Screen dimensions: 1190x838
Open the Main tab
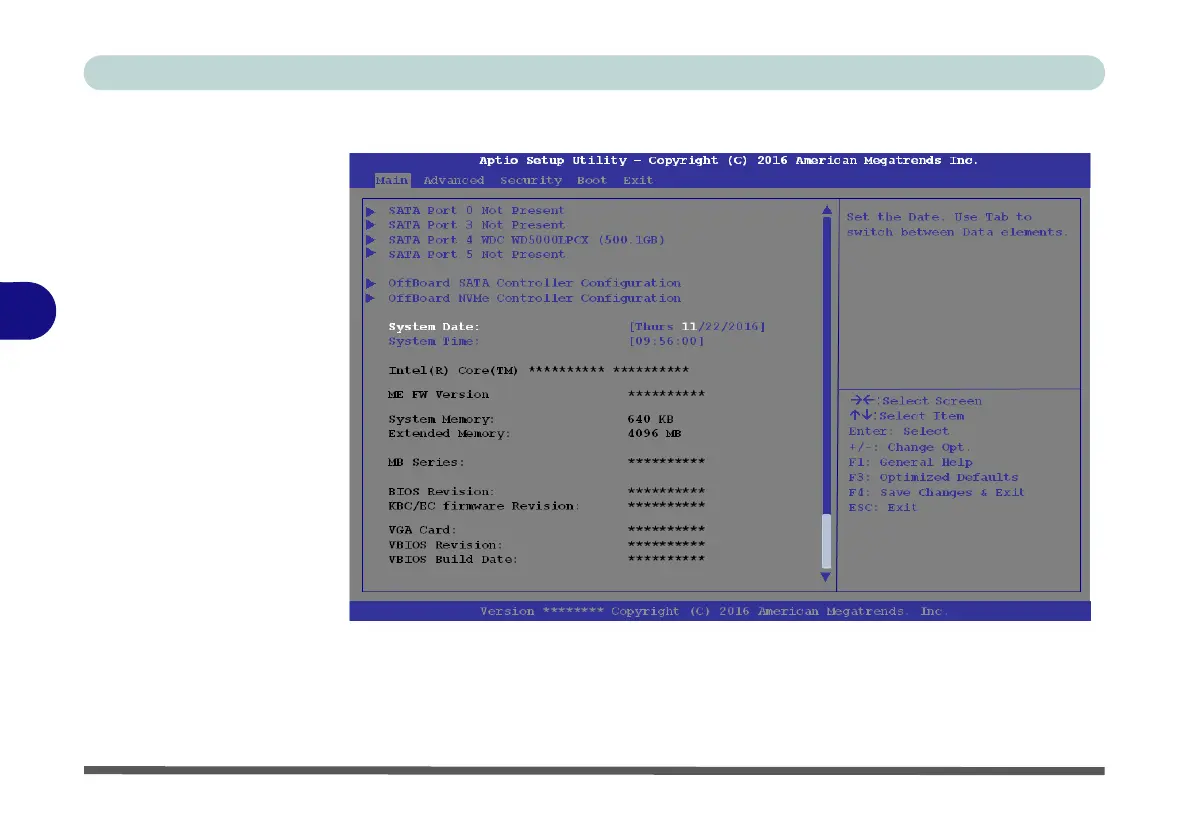(391, 180)
